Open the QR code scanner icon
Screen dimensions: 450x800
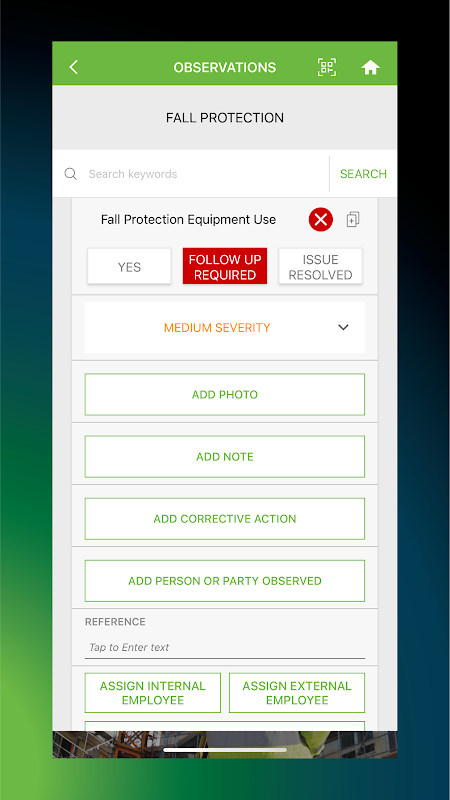pyautogui.click(x=327, y=67)
